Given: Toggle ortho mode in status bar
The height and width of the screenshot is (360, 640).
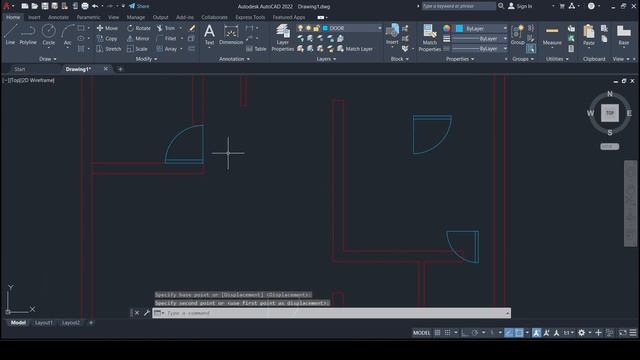Looking at the screenshot, I should 465,333.
